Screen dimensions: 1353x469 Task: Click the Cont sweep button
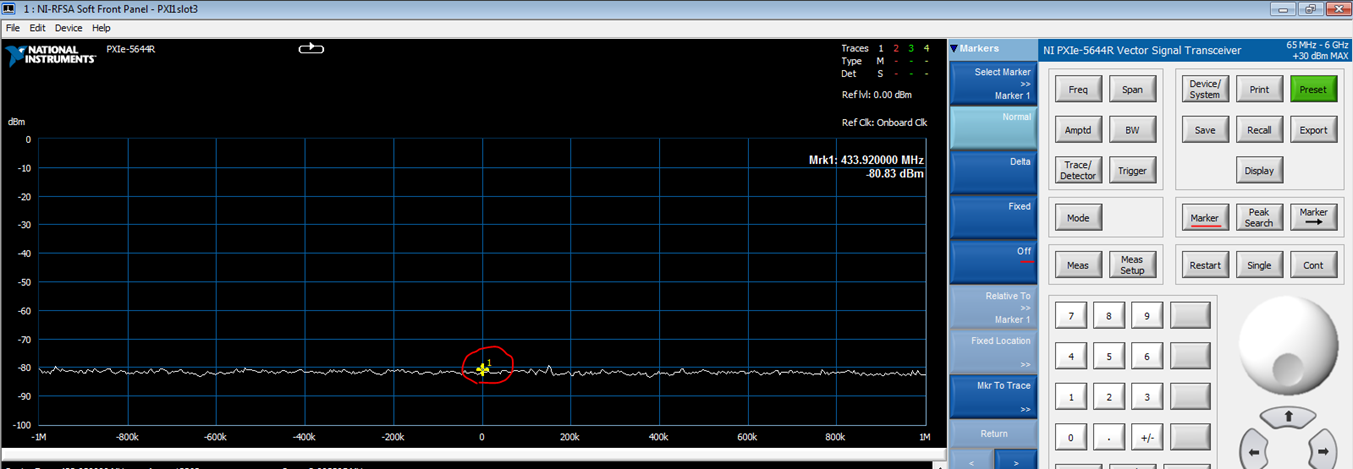pyautogui.click(x=1313, y=265)
